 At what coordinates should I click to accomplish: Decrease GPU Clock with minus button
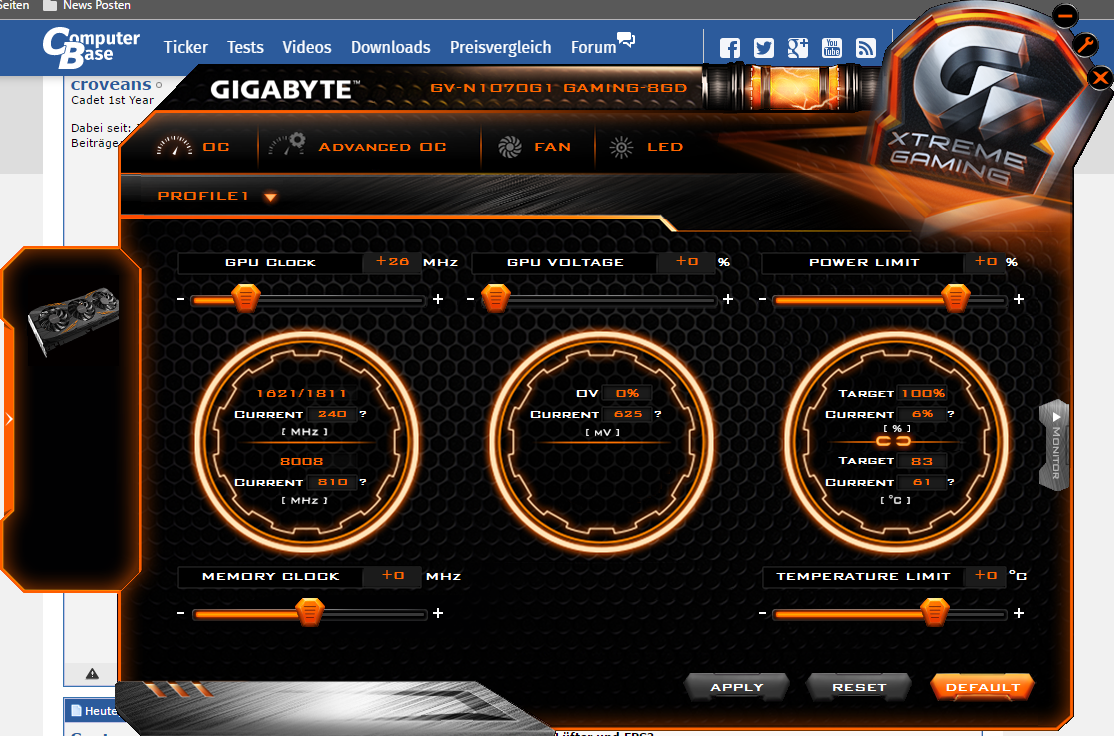coord(180,299)
